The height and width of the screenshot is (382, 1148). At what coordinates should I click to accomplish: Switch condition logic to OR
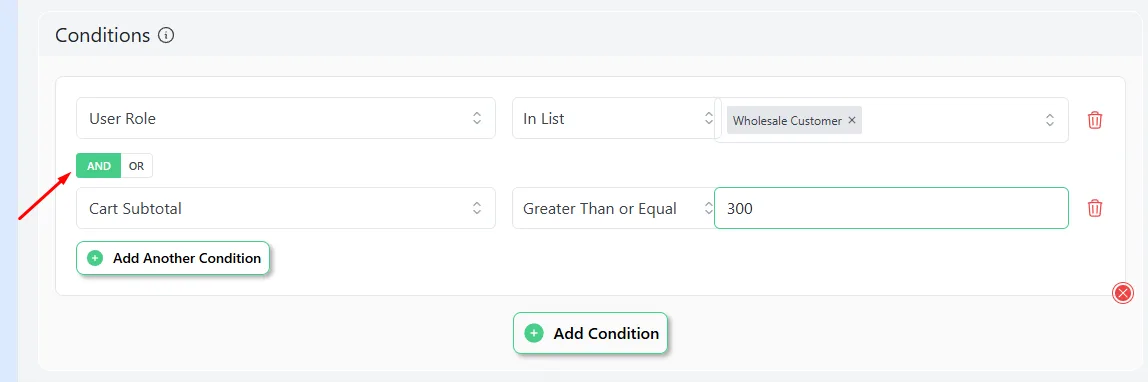pyautogui.click(x=137, y=165)
